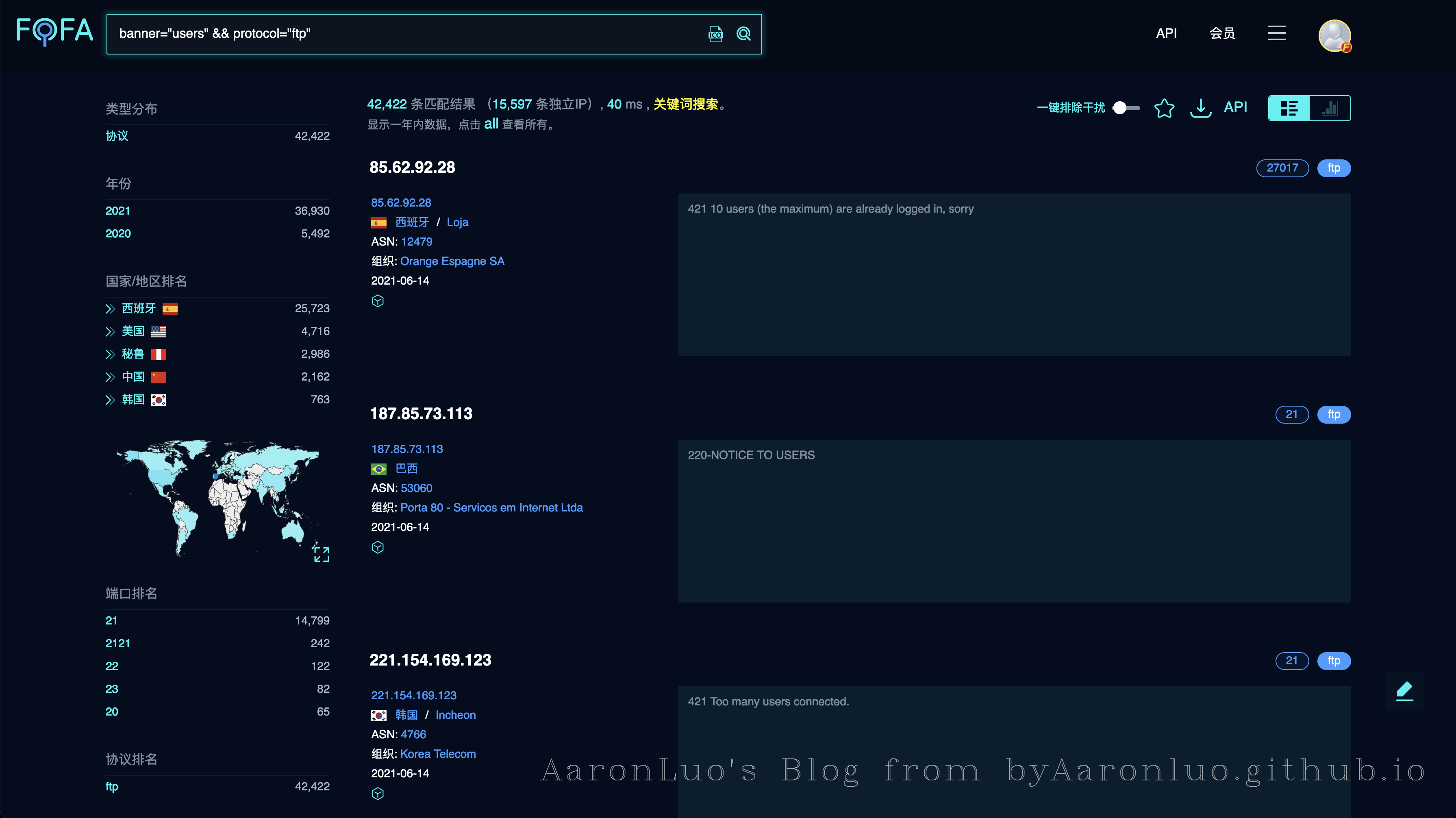Click the cube icon under 85.62.92.28 result
The width and height of the screenshot is (1456, 818).
tap(378, 301)
